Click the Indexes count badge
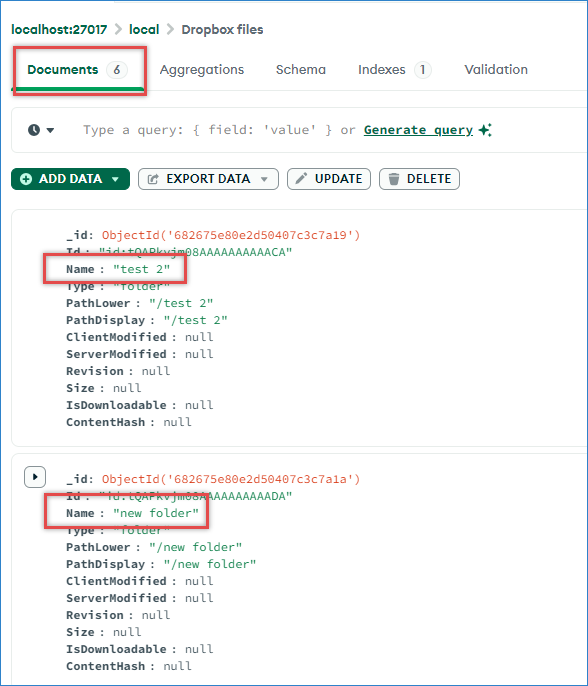The image size is (588, 686). [423, 70]
